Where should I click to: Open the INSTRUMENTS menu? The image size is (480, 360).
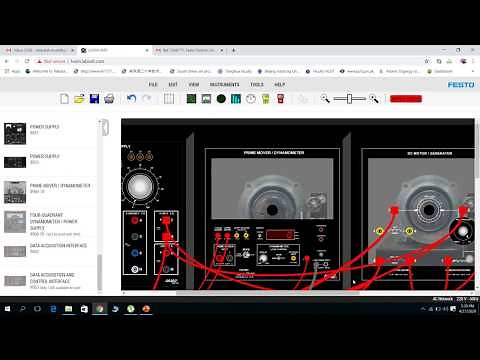coord(224,85)
